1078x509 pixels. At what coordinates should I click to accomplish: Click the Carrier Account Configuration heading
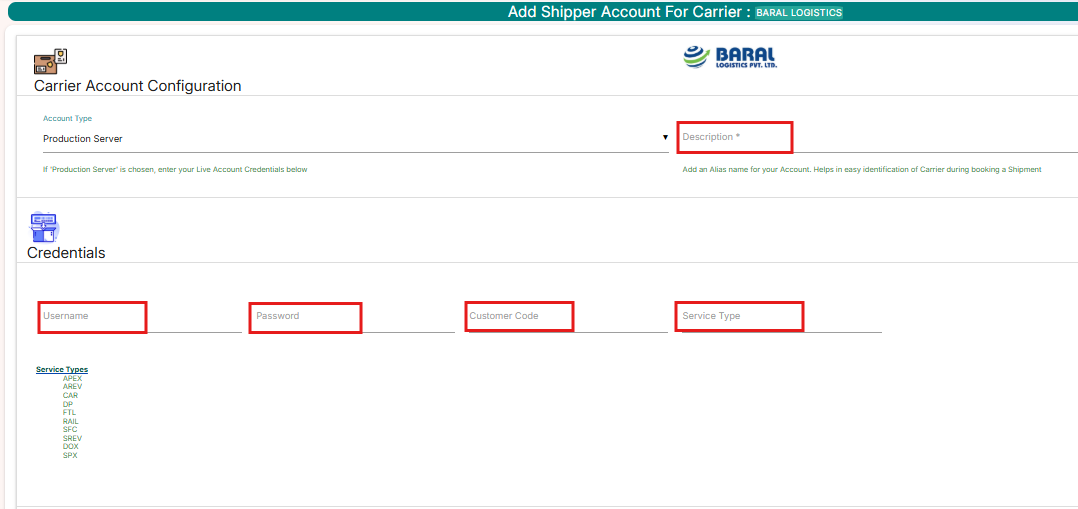(x=138, y=86)
